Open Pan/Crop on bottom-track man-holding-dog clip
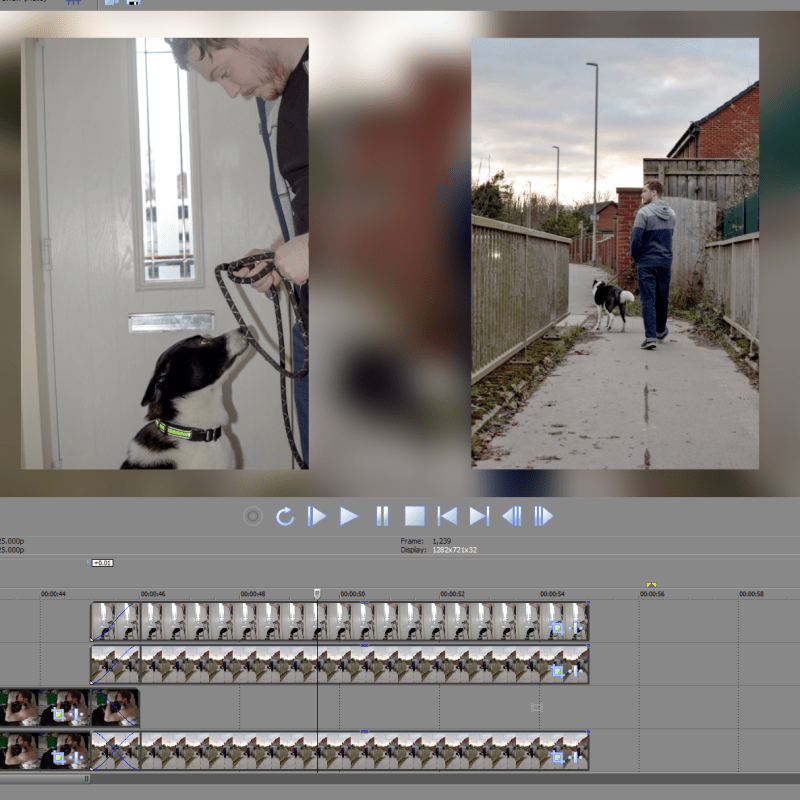 pos(58,758)
